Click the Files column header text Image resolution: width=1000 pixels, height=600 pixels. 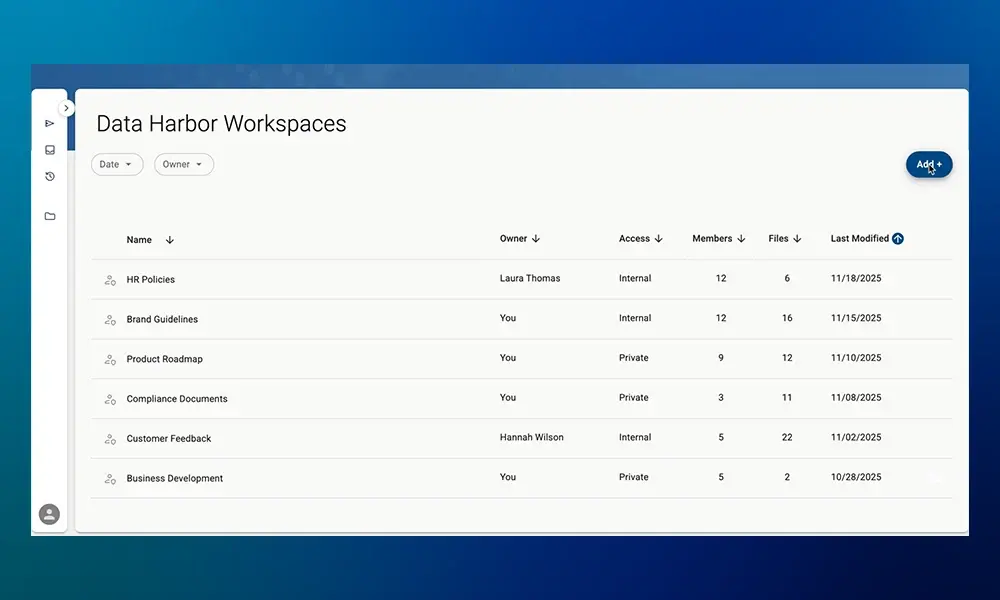778,238
